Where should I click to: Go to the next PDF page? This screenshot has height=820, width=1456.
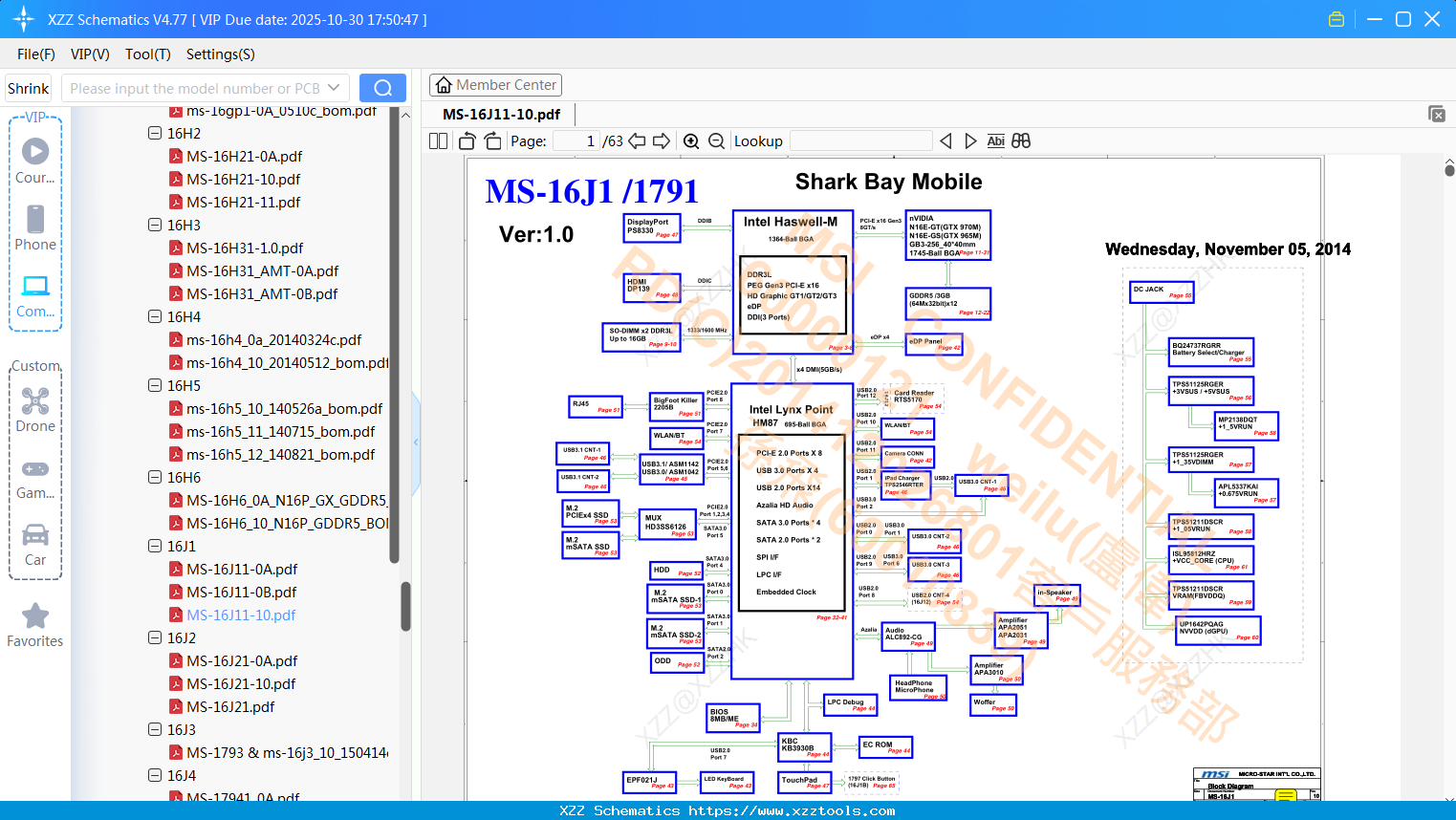click(662, 141)
